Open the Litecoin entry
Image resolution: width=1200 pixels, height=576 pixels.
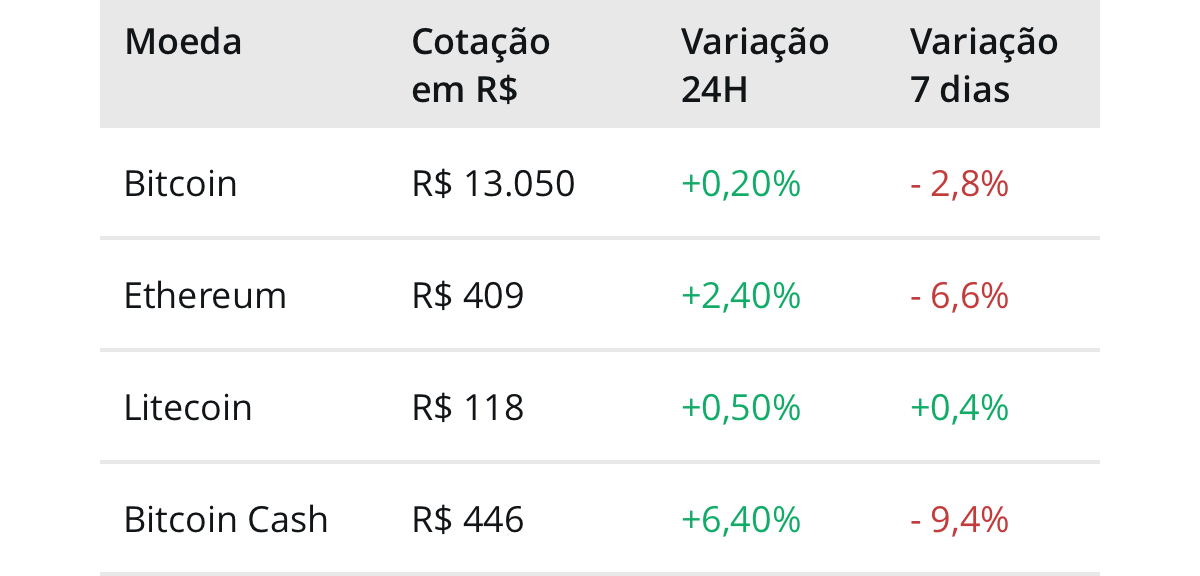click(188, 408)
